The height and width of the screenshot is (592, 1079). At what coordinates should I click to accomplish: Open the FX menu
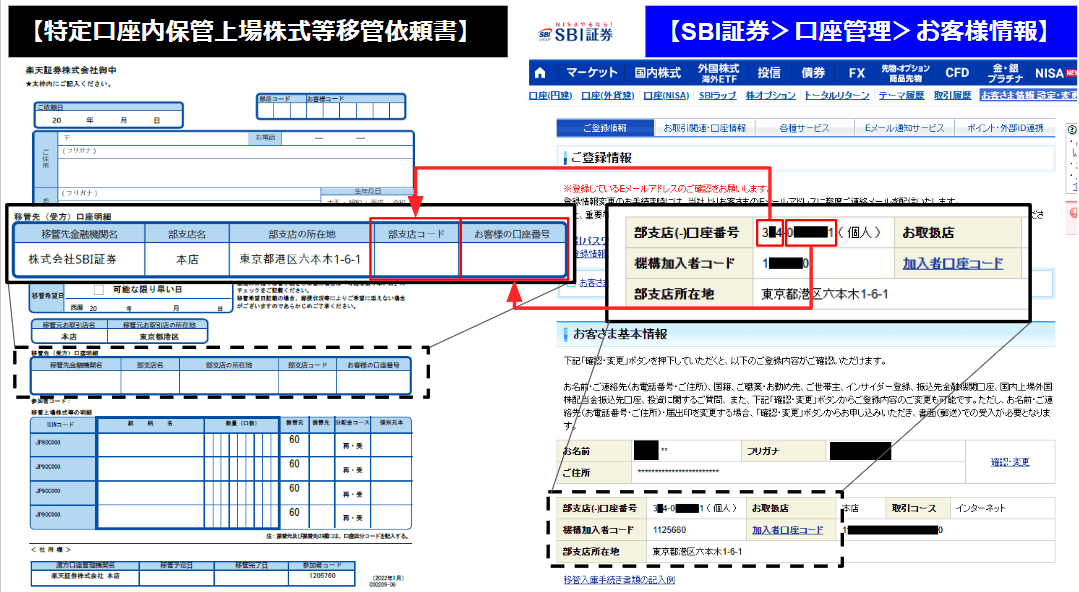coord(857,72)
